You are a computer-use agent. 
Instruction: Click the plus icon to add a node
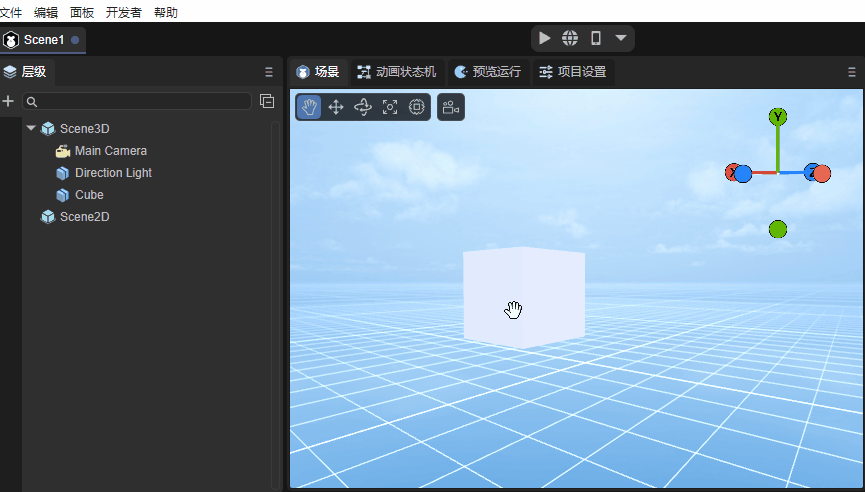(x=9, y=101)
